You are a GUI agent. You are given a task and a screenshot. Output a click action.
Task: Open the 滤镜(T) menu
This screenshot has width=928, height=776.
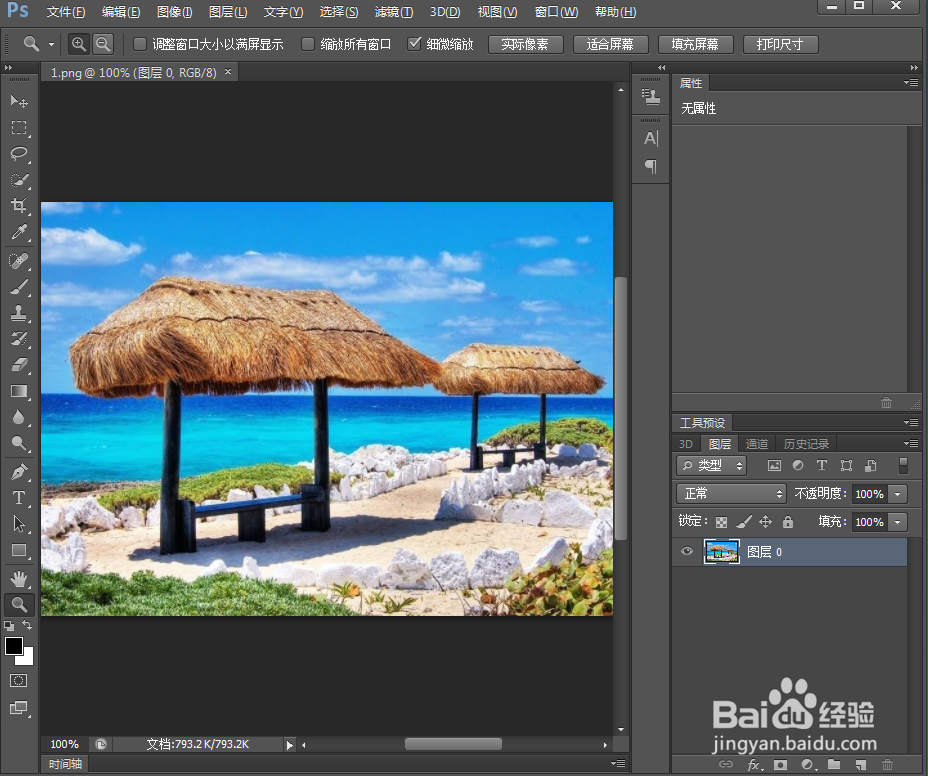coord(394,12)
